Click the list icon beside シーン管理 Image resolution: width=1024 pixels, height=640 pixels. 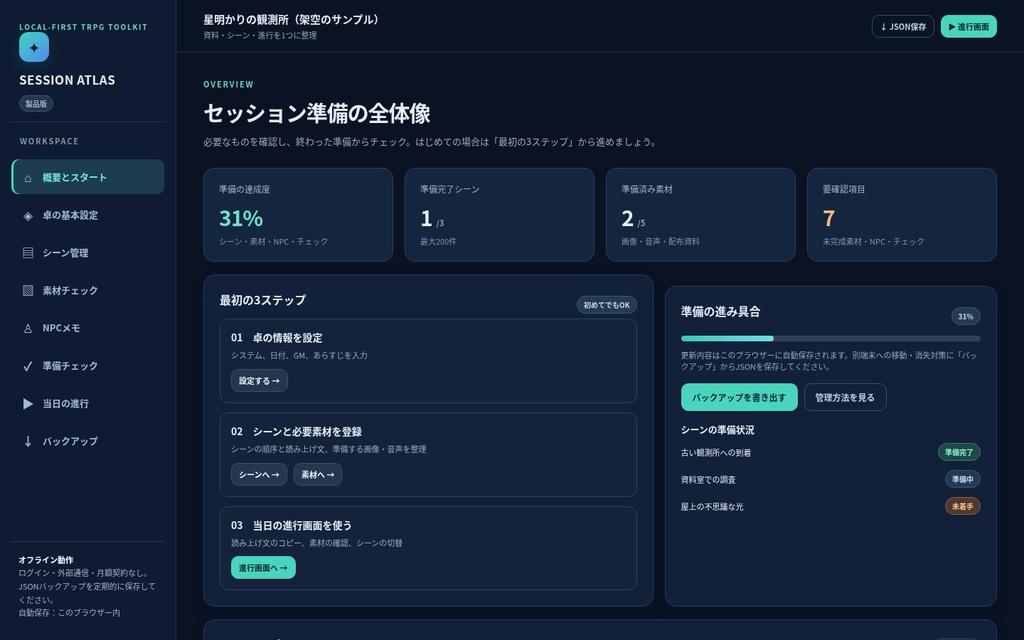click(28, 253)
